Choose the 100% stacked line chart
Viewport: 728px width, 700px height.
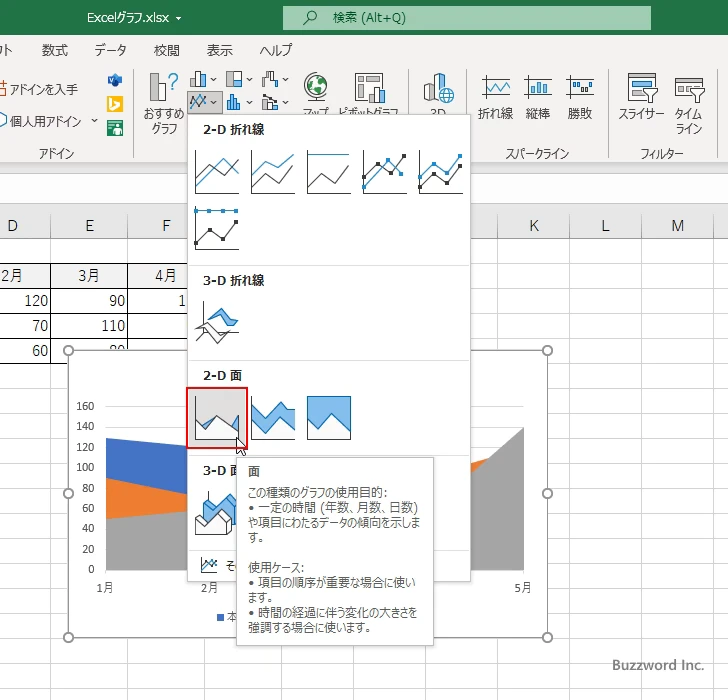click(329, 171)
